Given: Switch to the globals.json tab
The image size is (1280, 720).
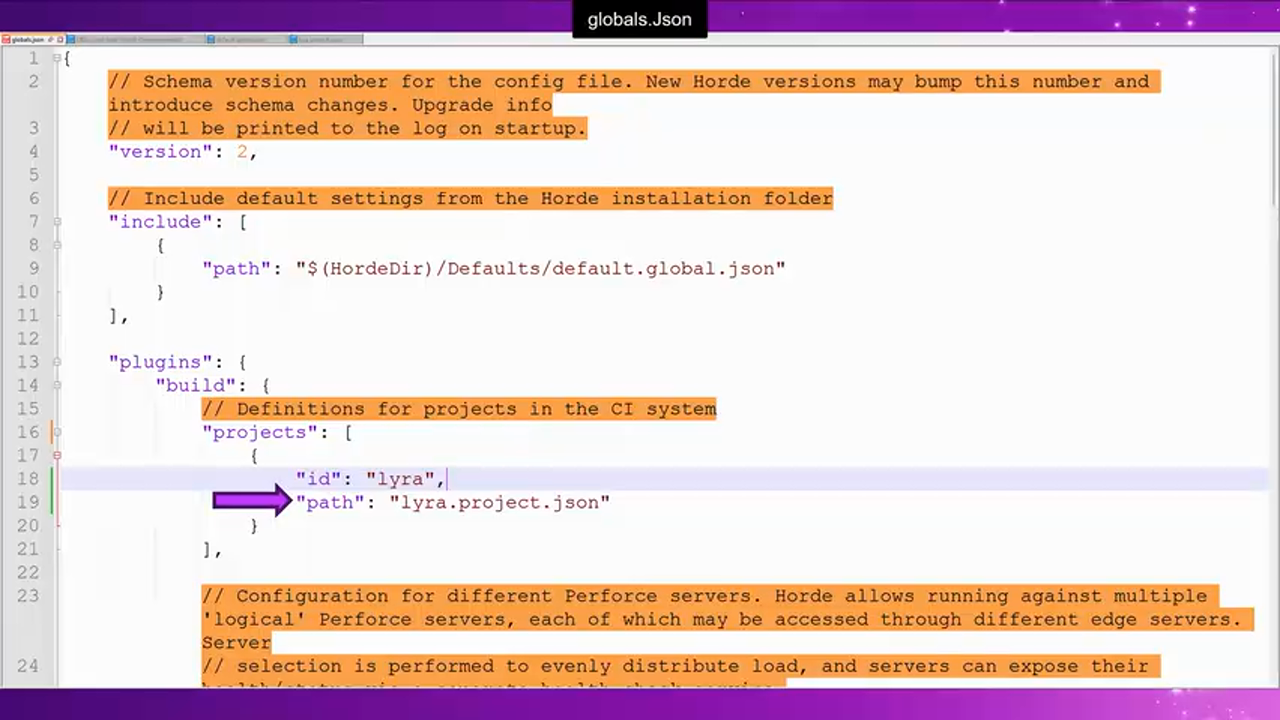Looking at the screenshot, I should (30, 40).
